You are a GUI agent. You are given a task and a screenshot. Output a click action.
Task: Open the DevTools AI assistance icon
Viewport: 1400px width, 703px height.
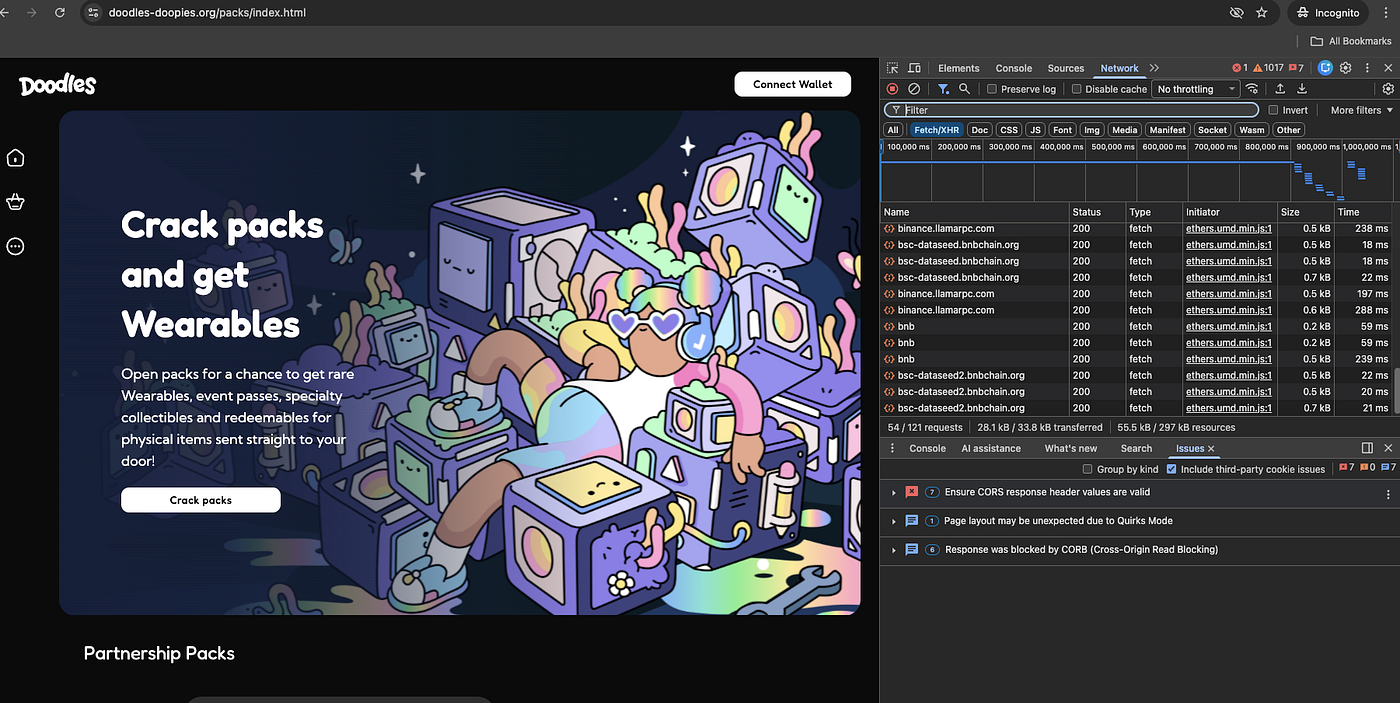point(1325,68)
